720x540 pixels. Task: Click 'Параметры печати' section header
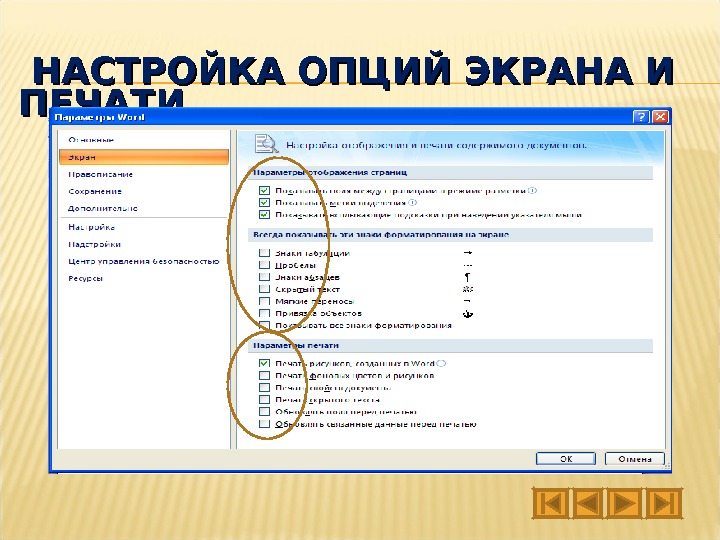pyautogui.click(x=450, y=345)
